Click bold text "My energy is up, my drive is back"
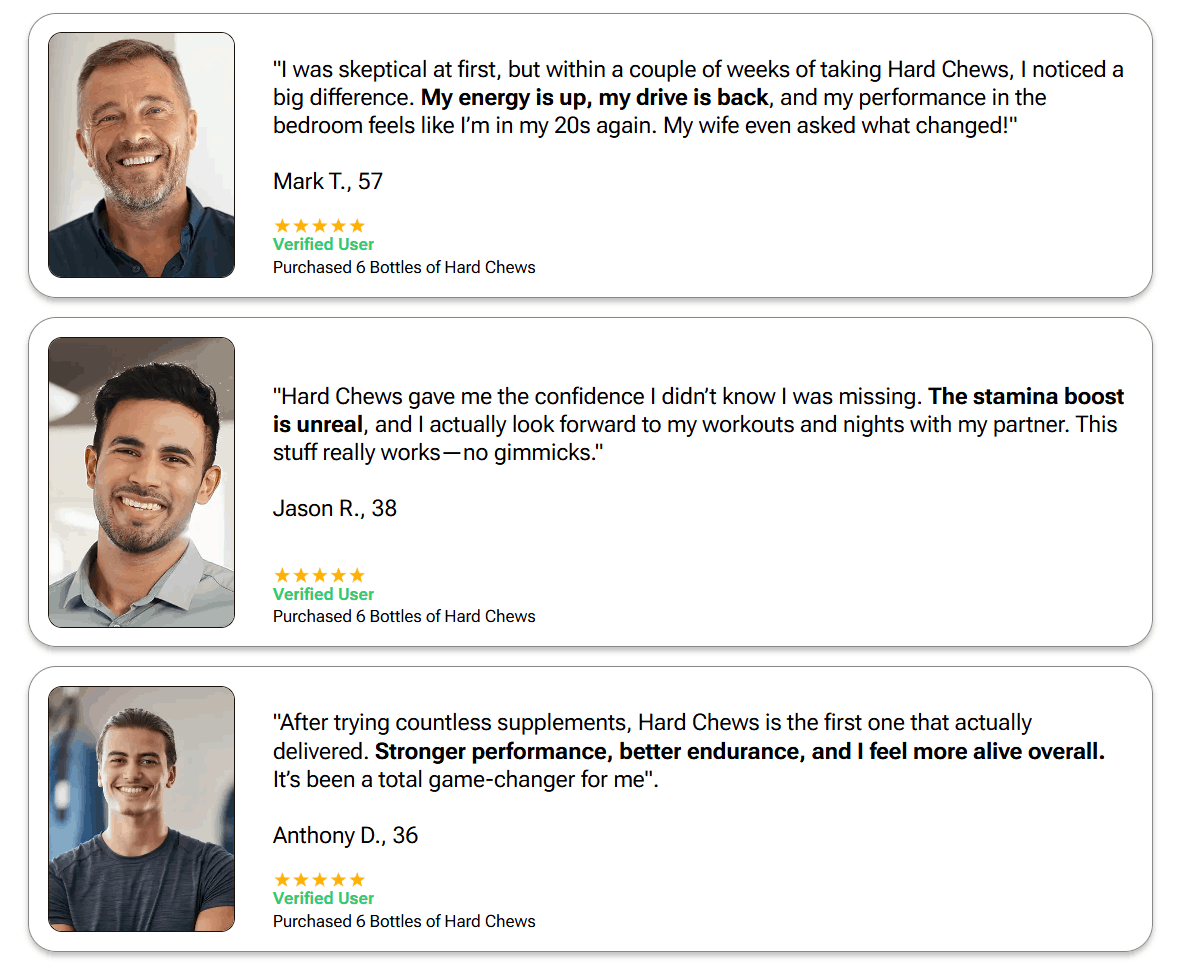Image resolution: width=1186 pixels, height=967 pixels. 595,98
